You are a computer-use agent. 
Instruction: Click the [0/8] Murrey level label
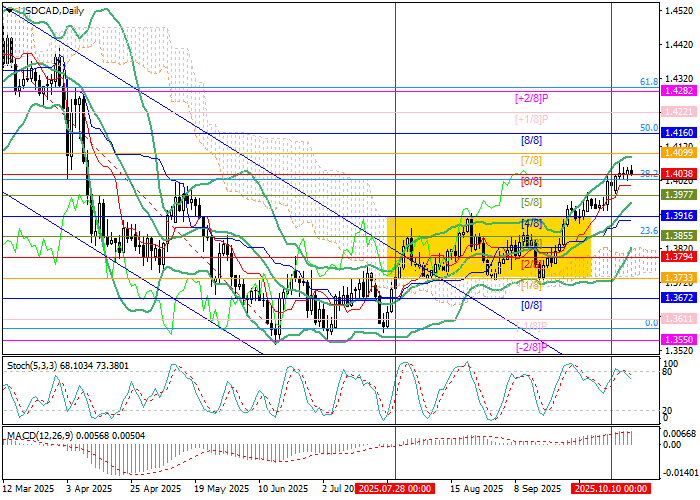(530, 305)
